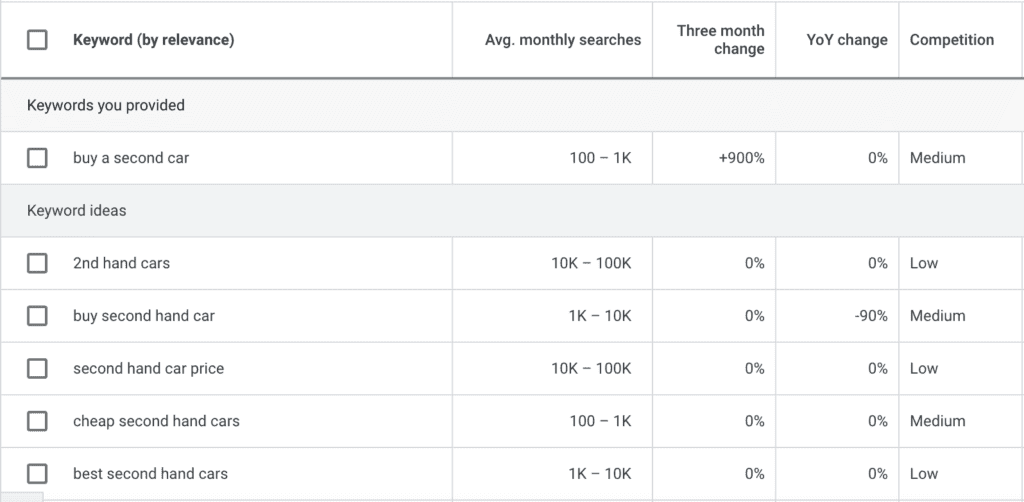The height and width of the screenshot is (502, 1024).
Task: Click the 'buy a second car' keyword text
Action: [131, 158]
